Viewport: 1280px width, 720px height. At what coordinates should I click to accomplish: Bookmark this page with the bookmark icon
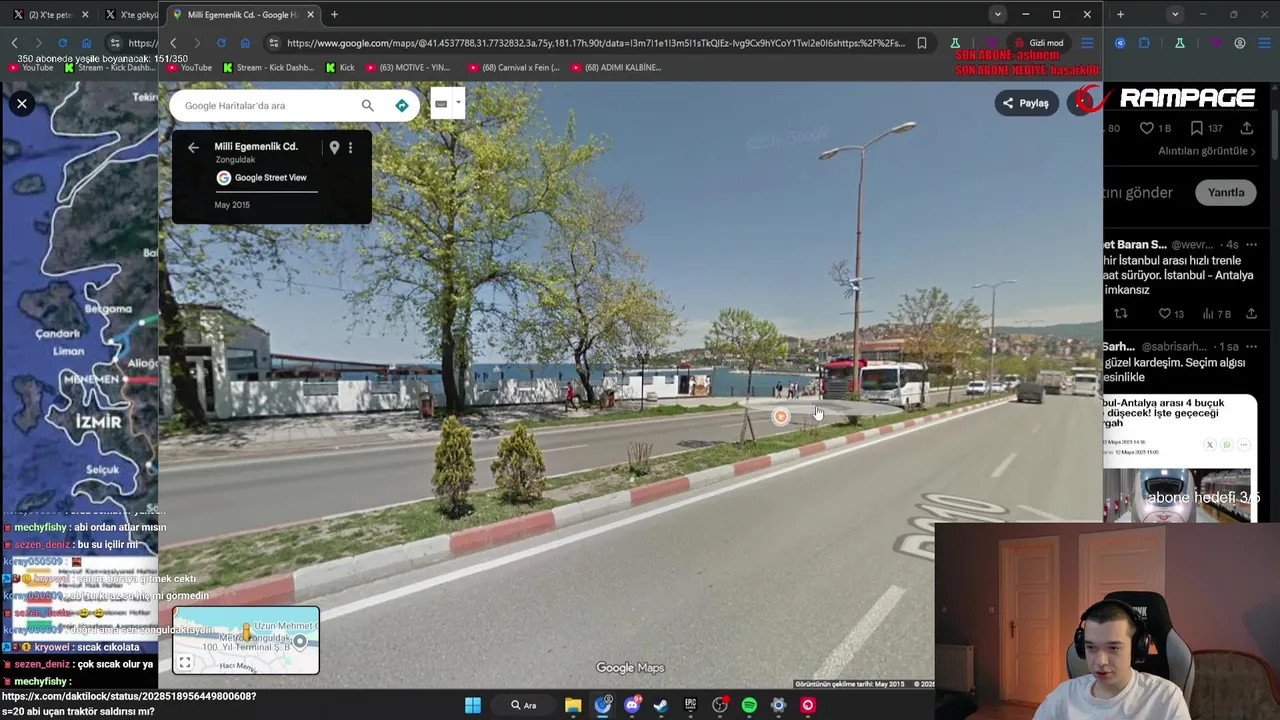pyautogui.click(x=922, y=43)
